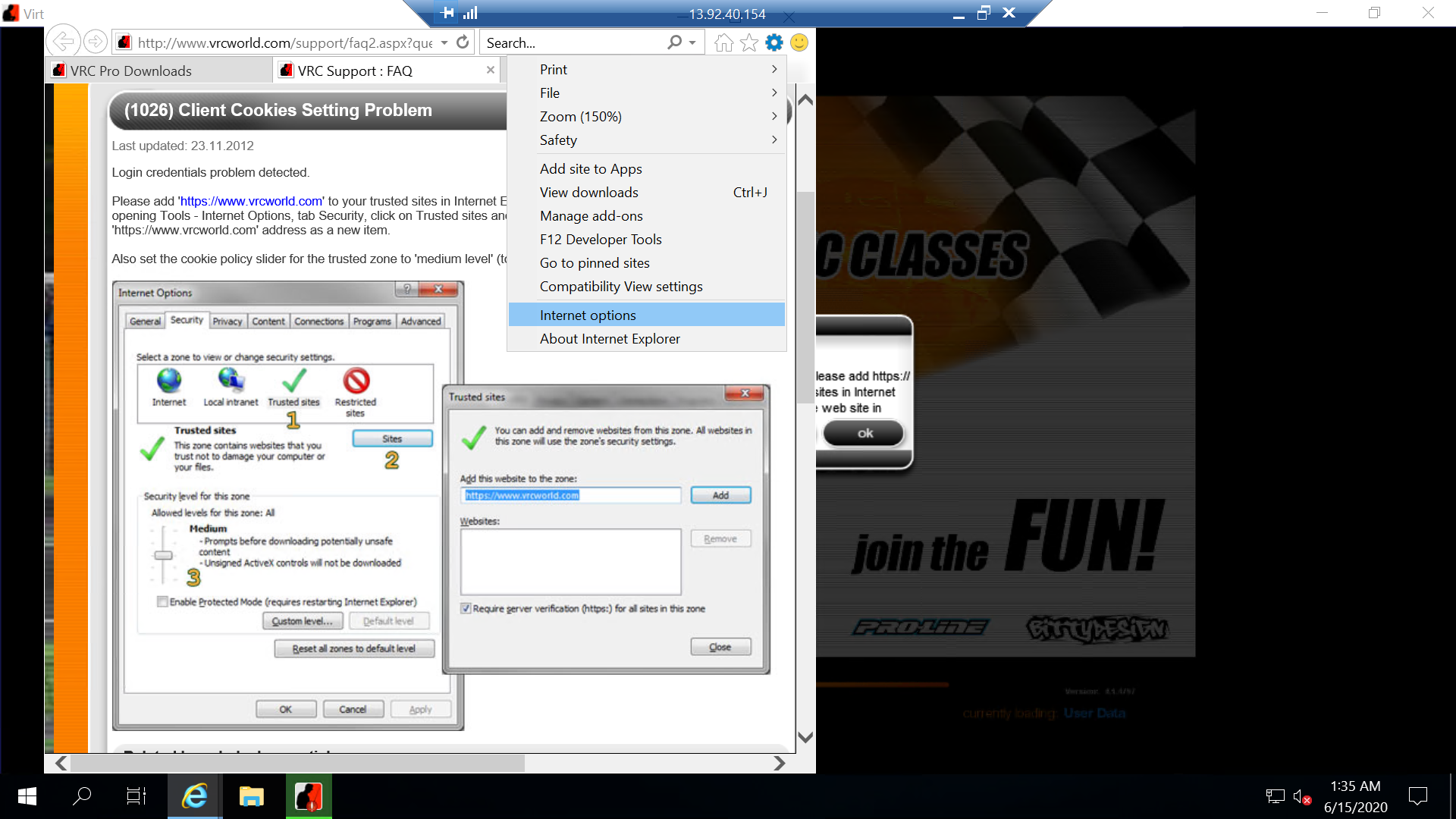
Task: Refresh the page with the reload icon
Action: click(x=463, y=42)
